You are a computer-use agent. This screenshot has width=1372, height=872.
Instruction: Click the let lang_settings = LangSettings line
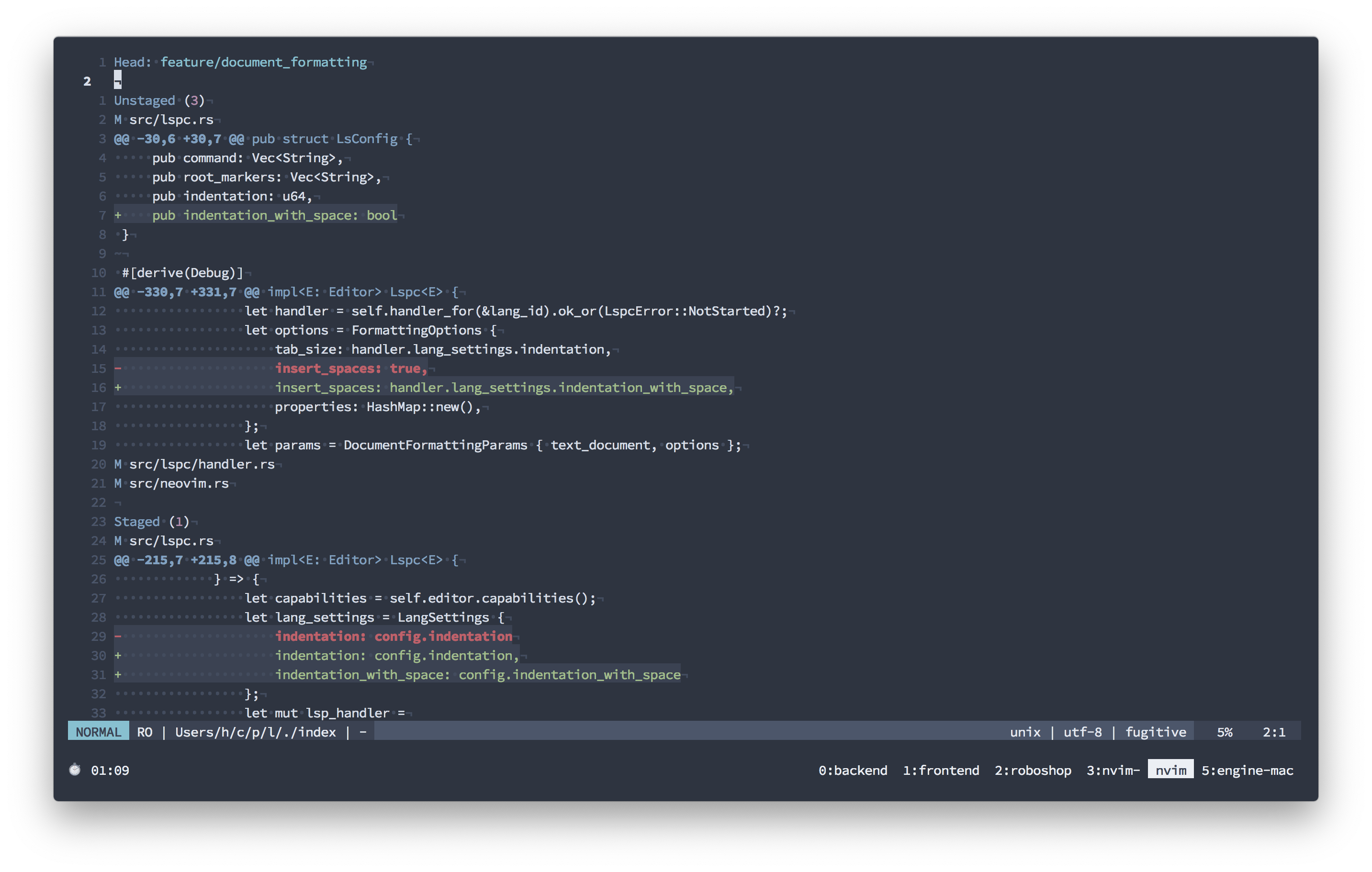point(374,617)
